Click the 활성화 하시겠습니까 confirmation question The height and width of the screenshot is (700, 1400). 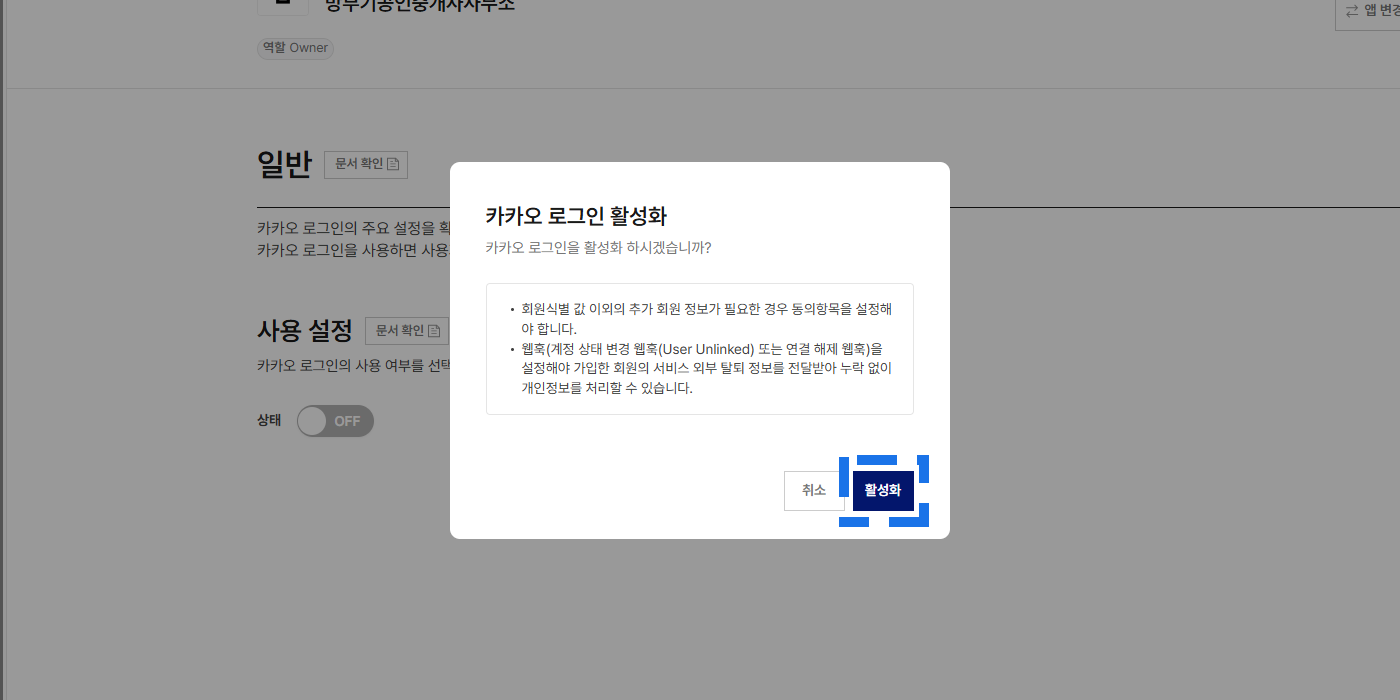[x=598, y=248]
